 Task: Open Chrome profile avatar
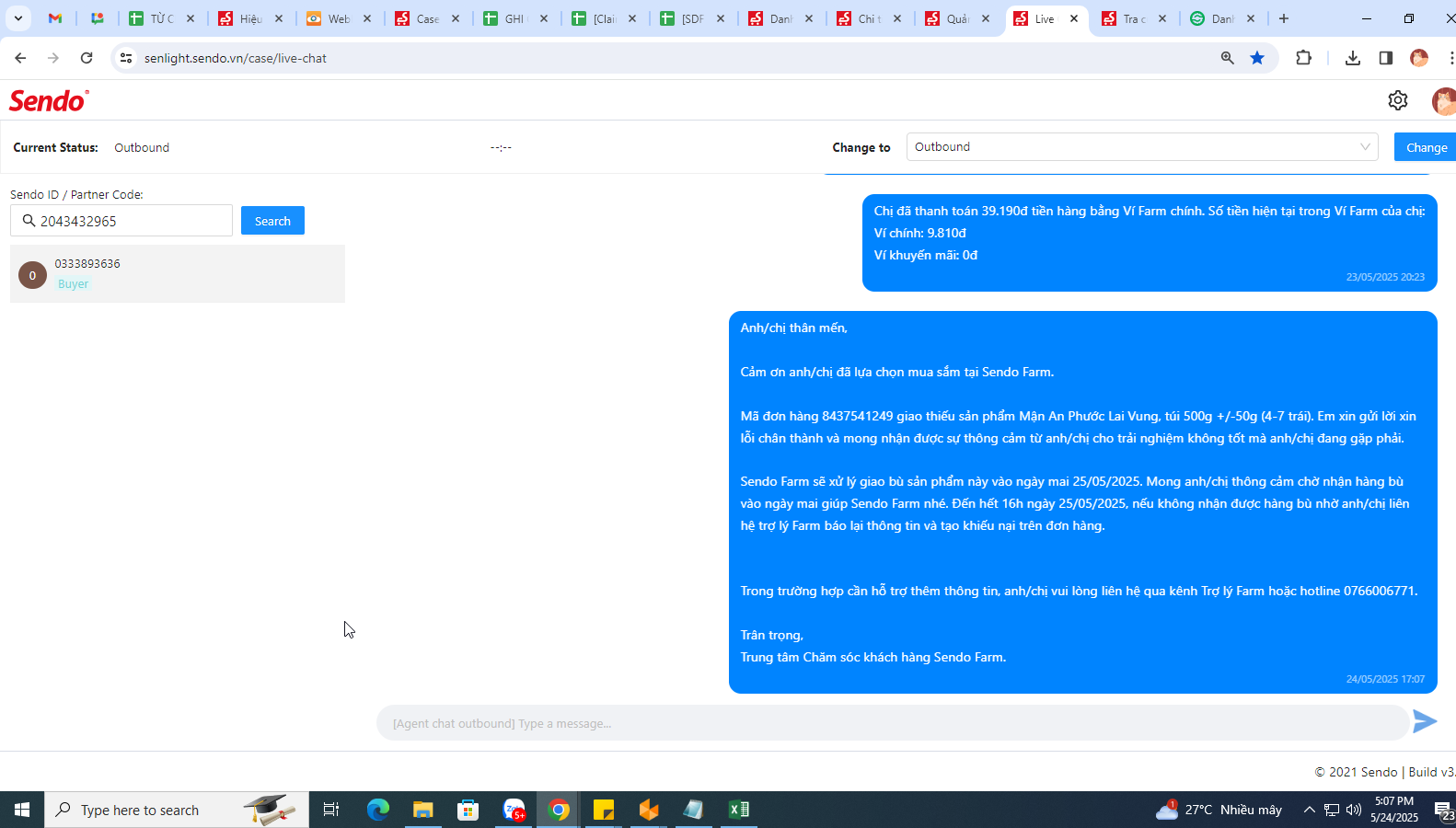pyautogui.click(x=1419, y=58)
